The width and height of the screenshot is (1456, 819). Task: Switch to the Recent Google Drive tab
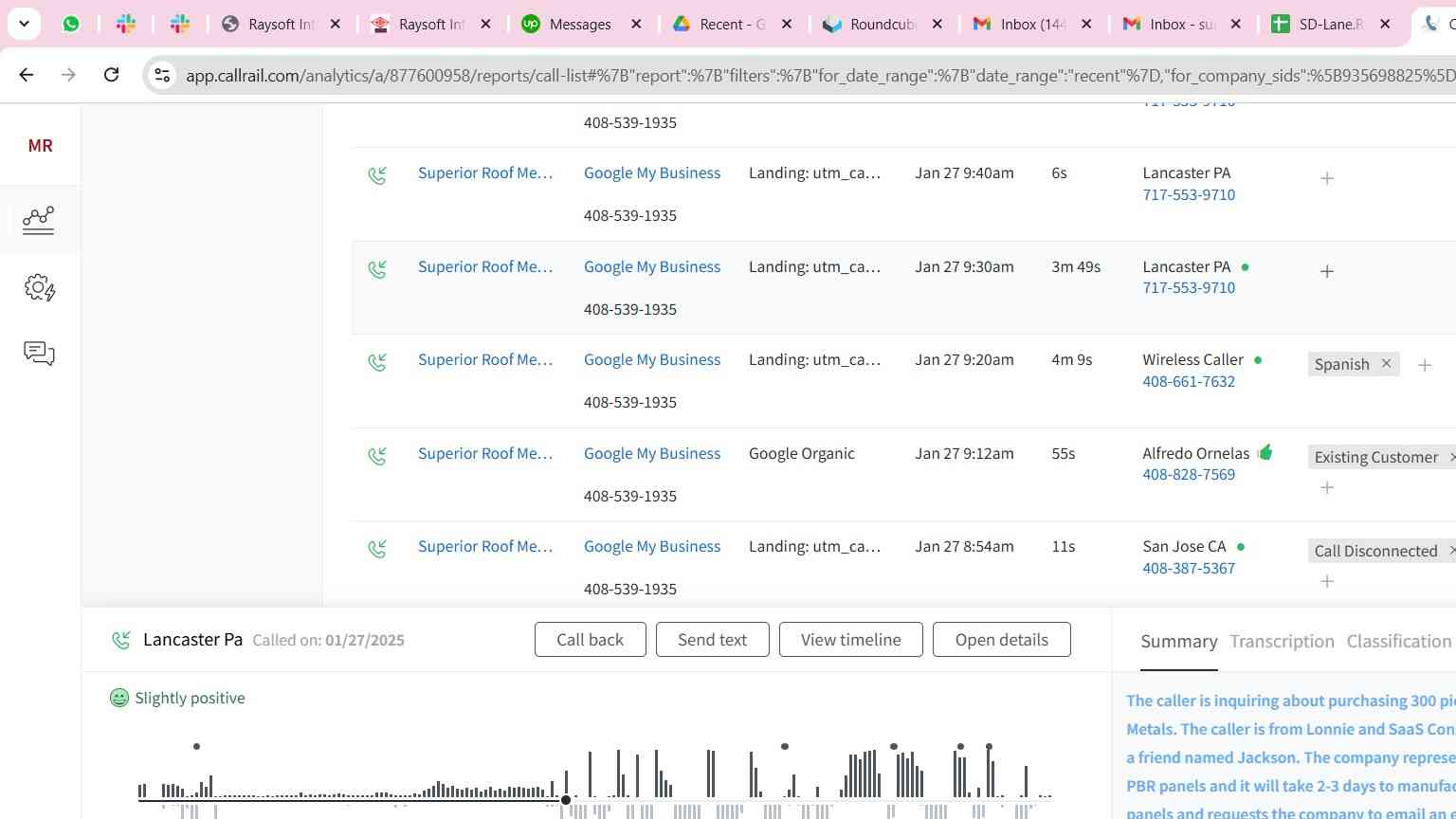(732, 24)
